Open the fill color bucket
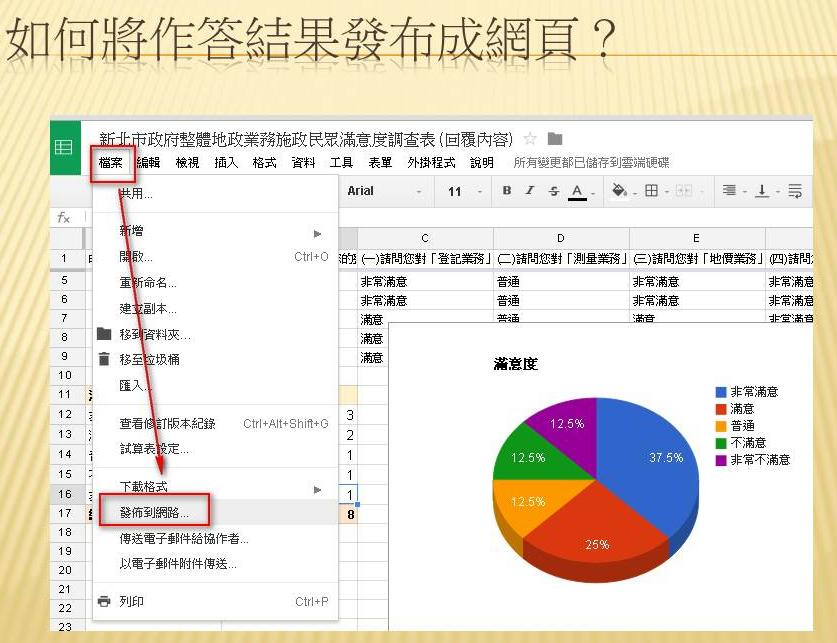 [619, 190]
